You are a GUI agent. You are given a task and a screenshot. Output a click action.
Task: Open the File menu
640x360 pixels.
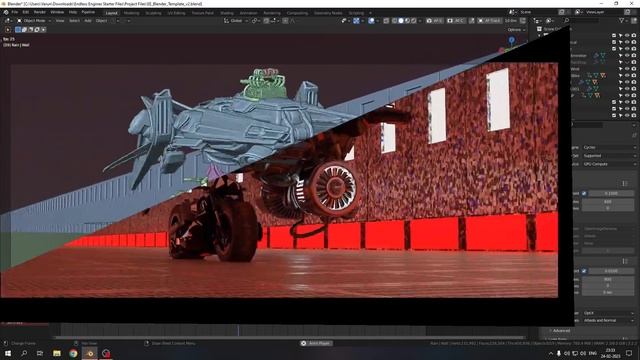pos(15,12)
